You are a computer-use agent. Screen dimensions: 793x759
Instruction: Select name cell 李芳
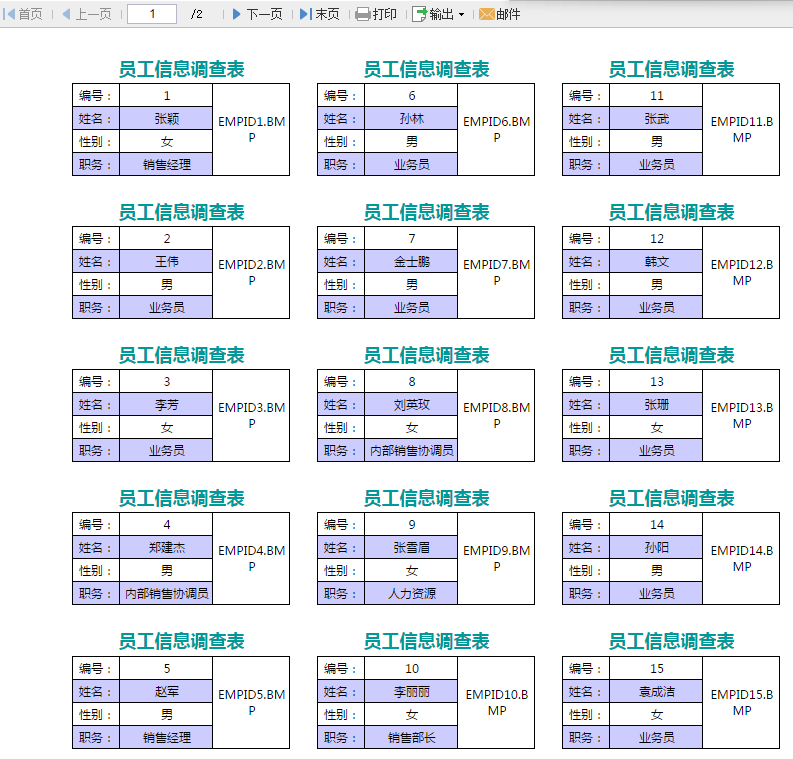pyautogui.click(x=166, y=405)
